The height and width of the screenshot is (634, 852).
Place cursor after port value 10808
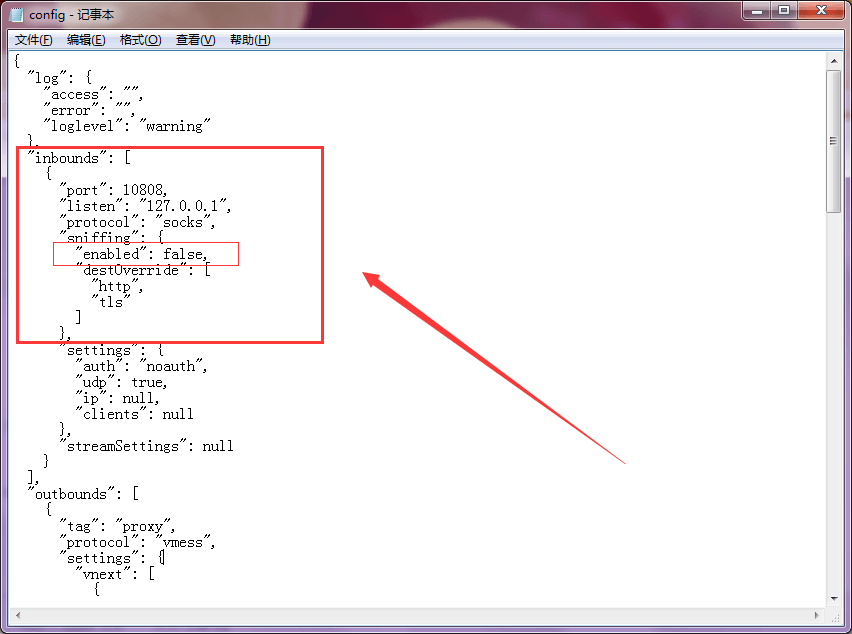(x=168, y=190)
